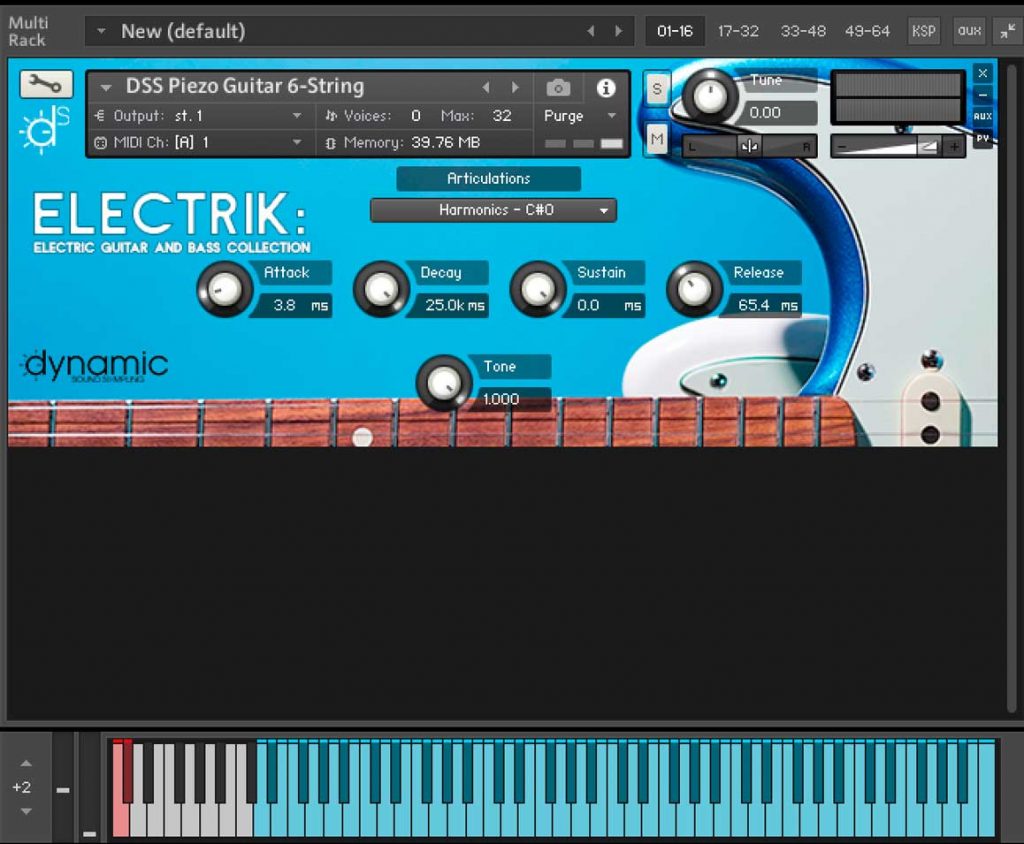Open the instrument name dropdown arrow

(106, 87)
